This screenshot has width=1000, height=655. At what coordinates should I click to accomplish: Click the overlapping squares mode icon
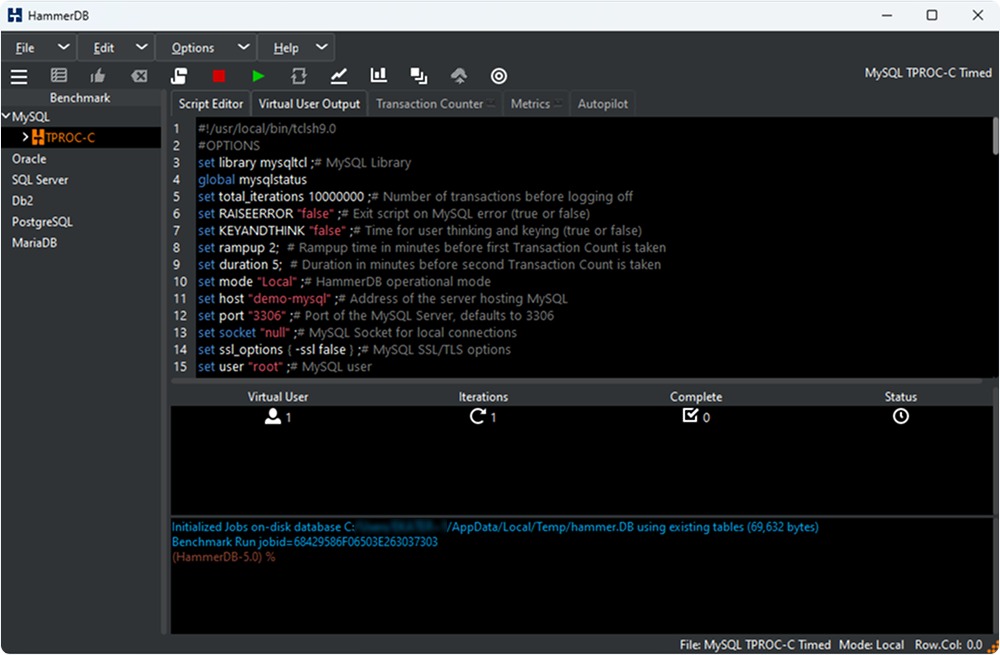tap(419, 76)
